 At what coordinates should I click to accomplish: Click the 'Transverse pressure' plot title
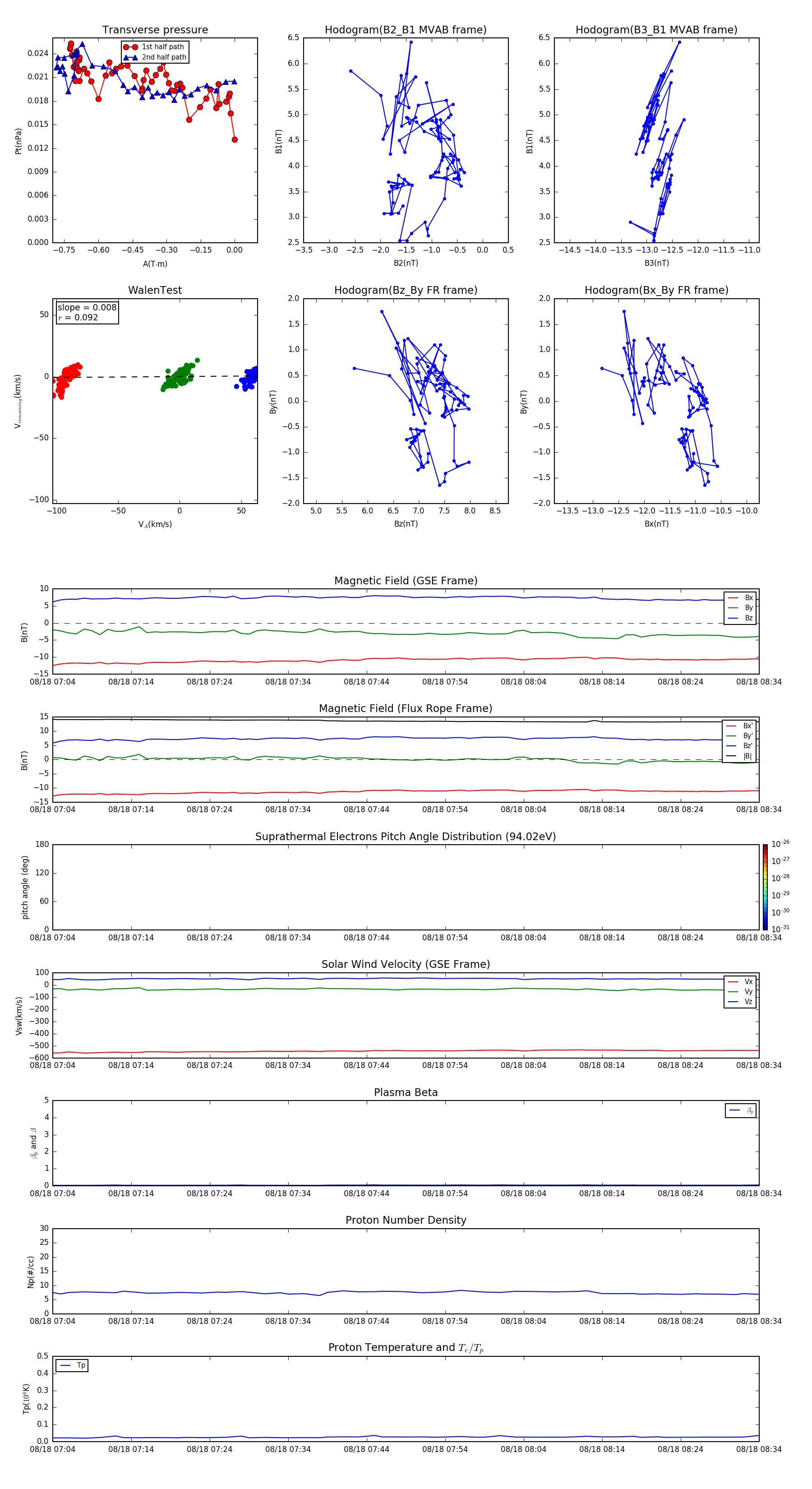[155, 30]
